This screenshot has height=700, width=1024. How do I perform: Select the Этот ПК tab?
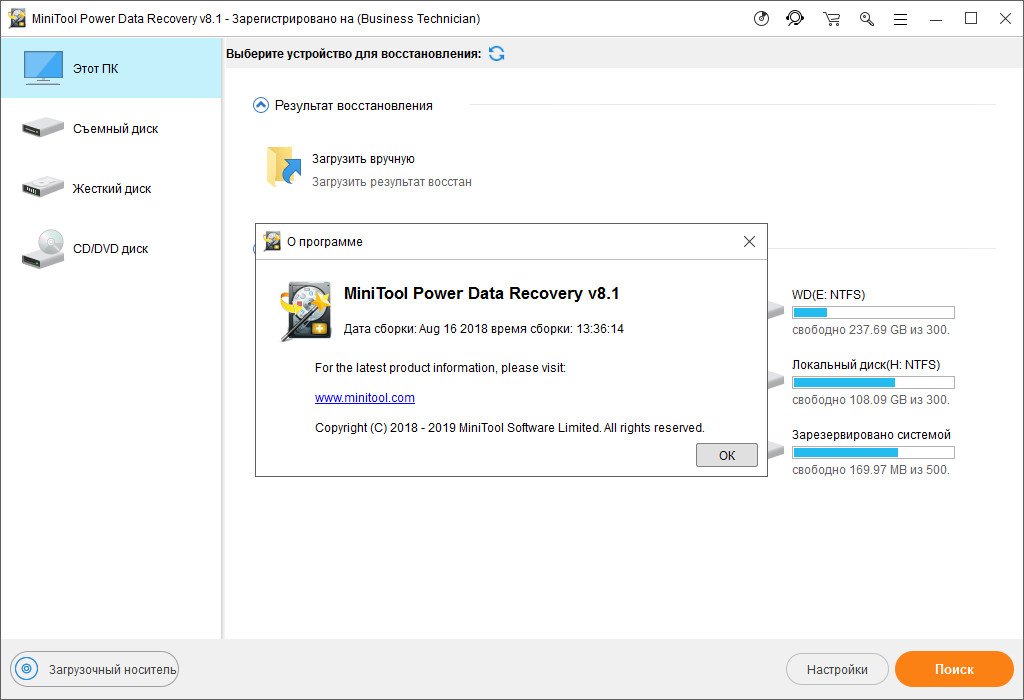(x=110, y=68)
